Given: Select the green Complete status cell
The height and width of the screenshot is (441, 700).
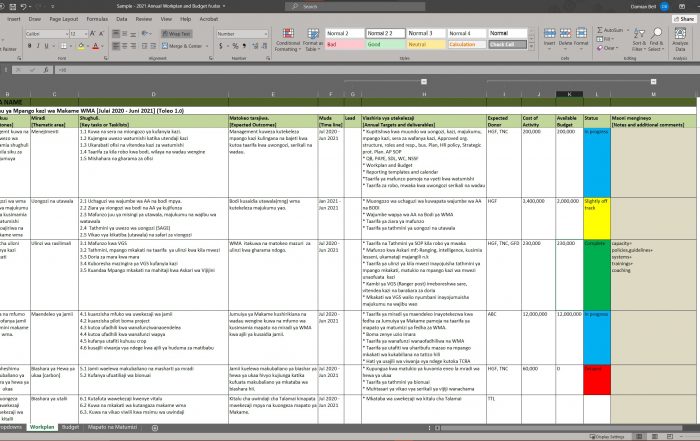Looking at the screenshot, I should click(x=596, y=275).
